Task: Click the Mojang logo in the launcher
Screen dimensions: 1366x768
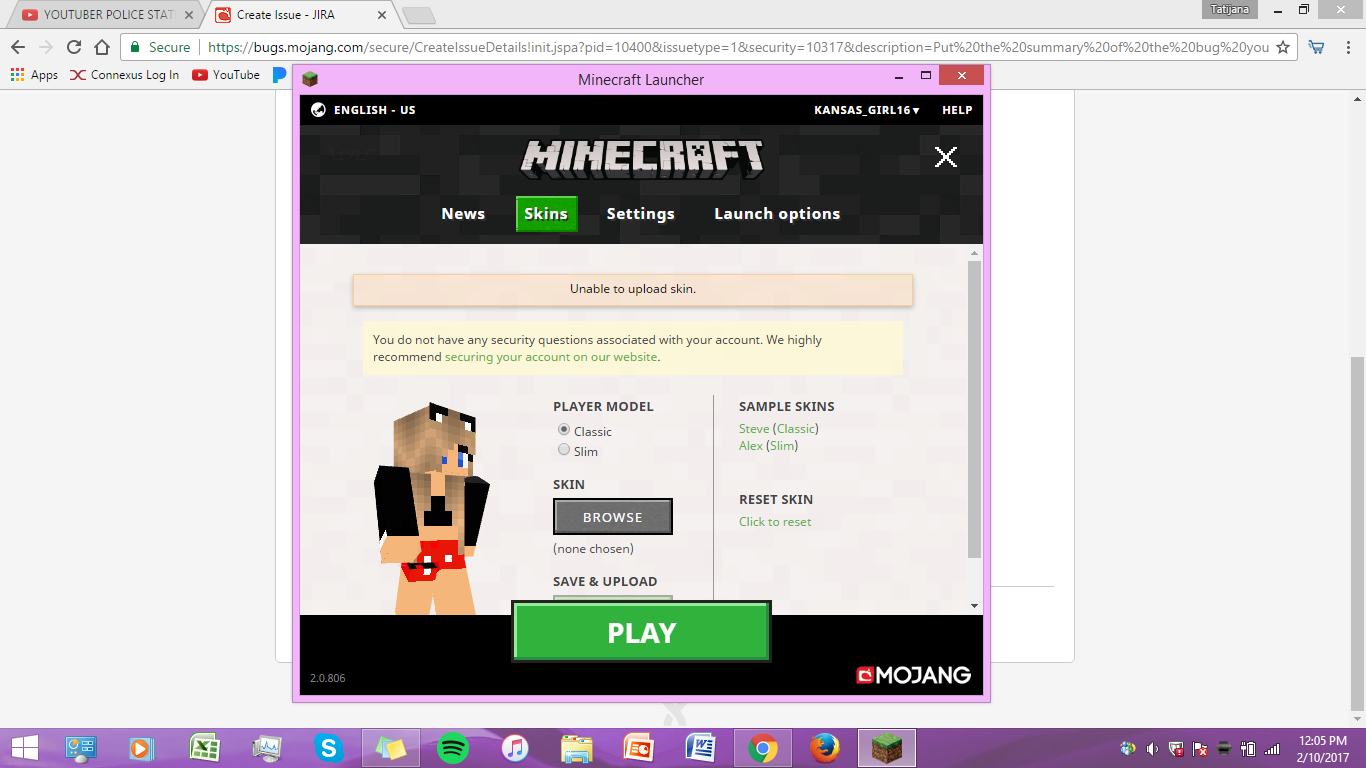Action: (913, 675)
